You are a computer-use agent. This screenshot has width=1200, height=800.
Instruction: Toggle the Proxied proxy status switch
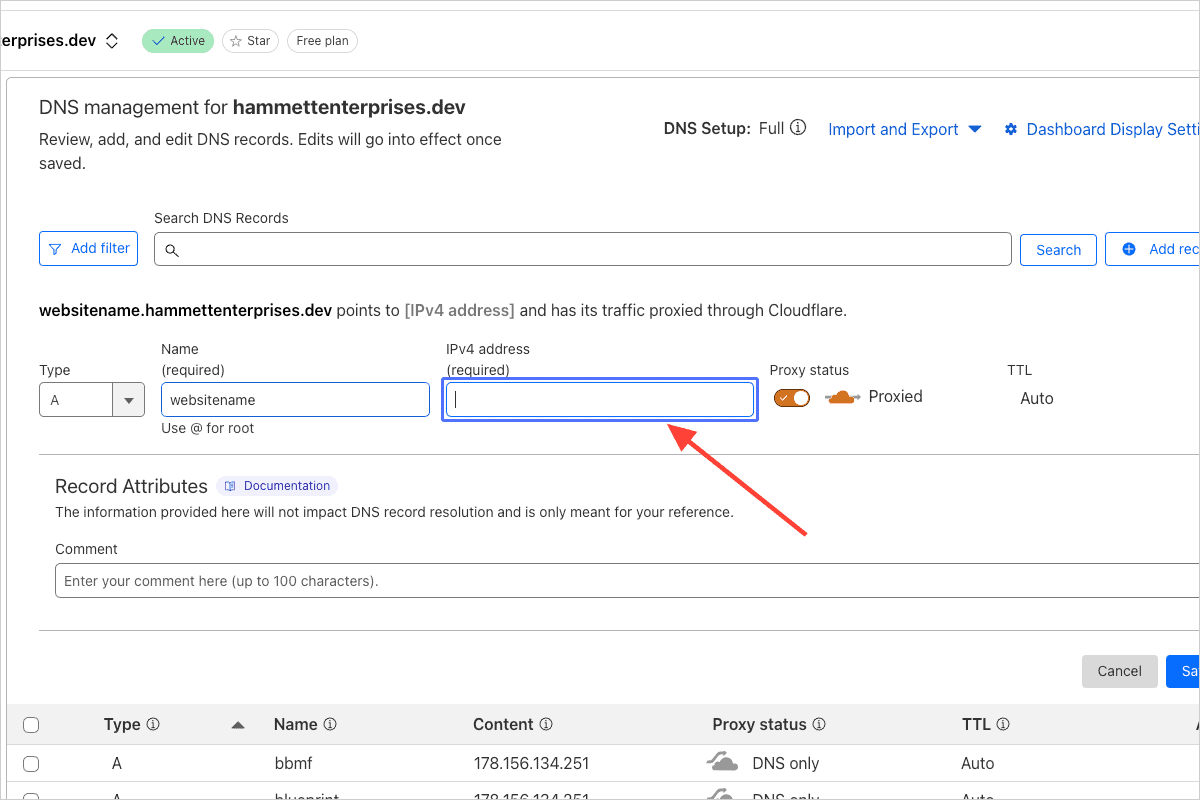pos(792,398)
